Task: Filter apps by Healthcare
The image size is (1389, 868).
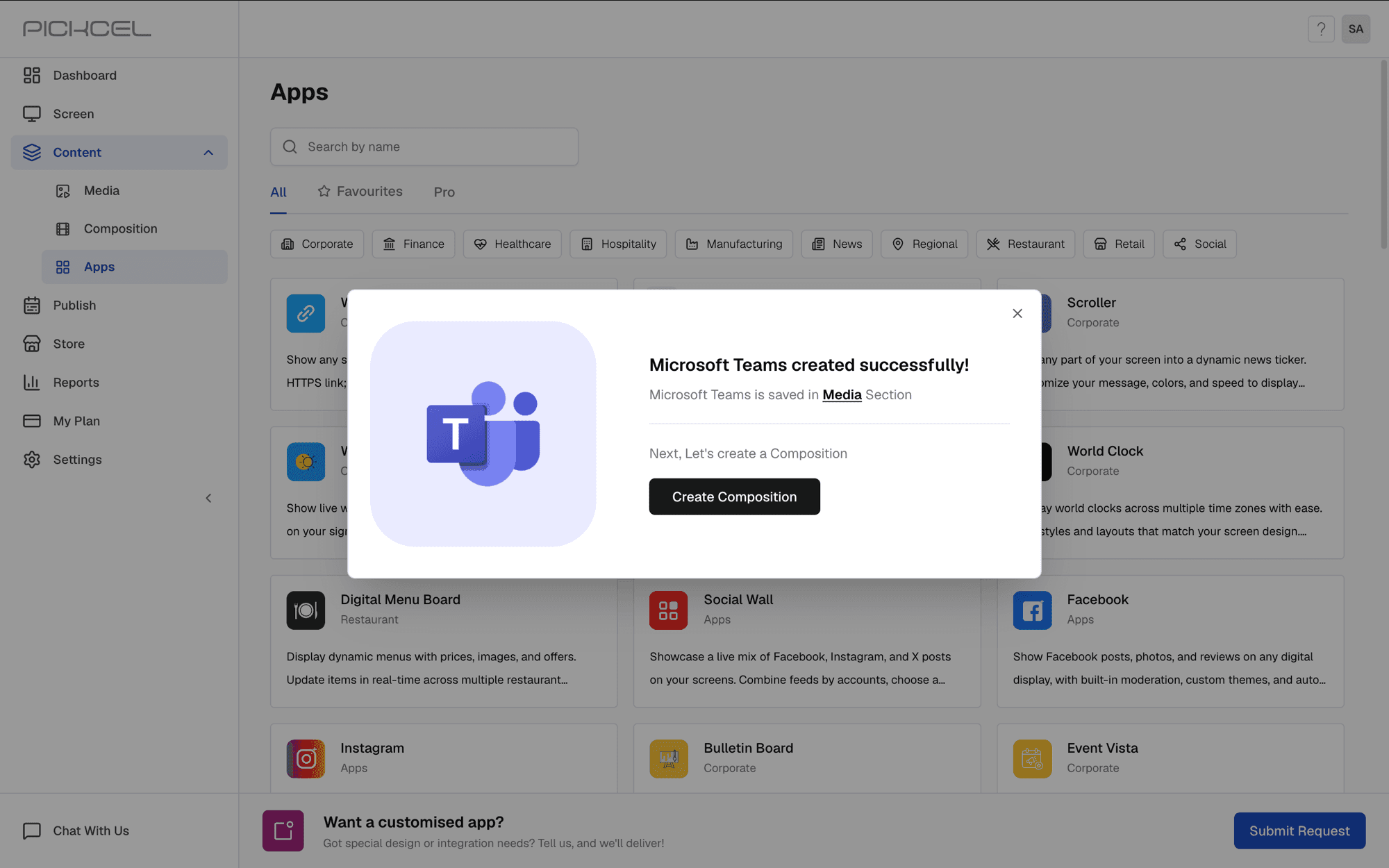Action: point(512,244)
